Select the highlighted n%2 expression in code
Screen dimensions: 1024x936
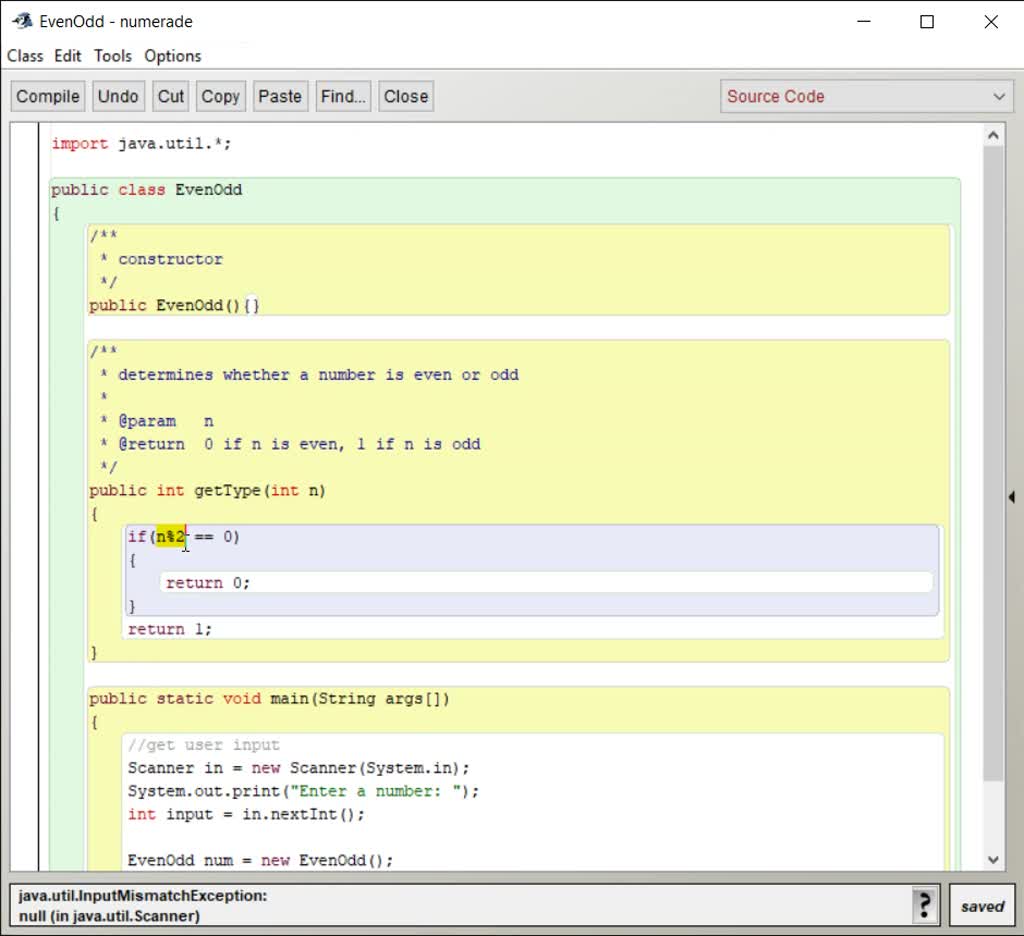pos(168,536)
